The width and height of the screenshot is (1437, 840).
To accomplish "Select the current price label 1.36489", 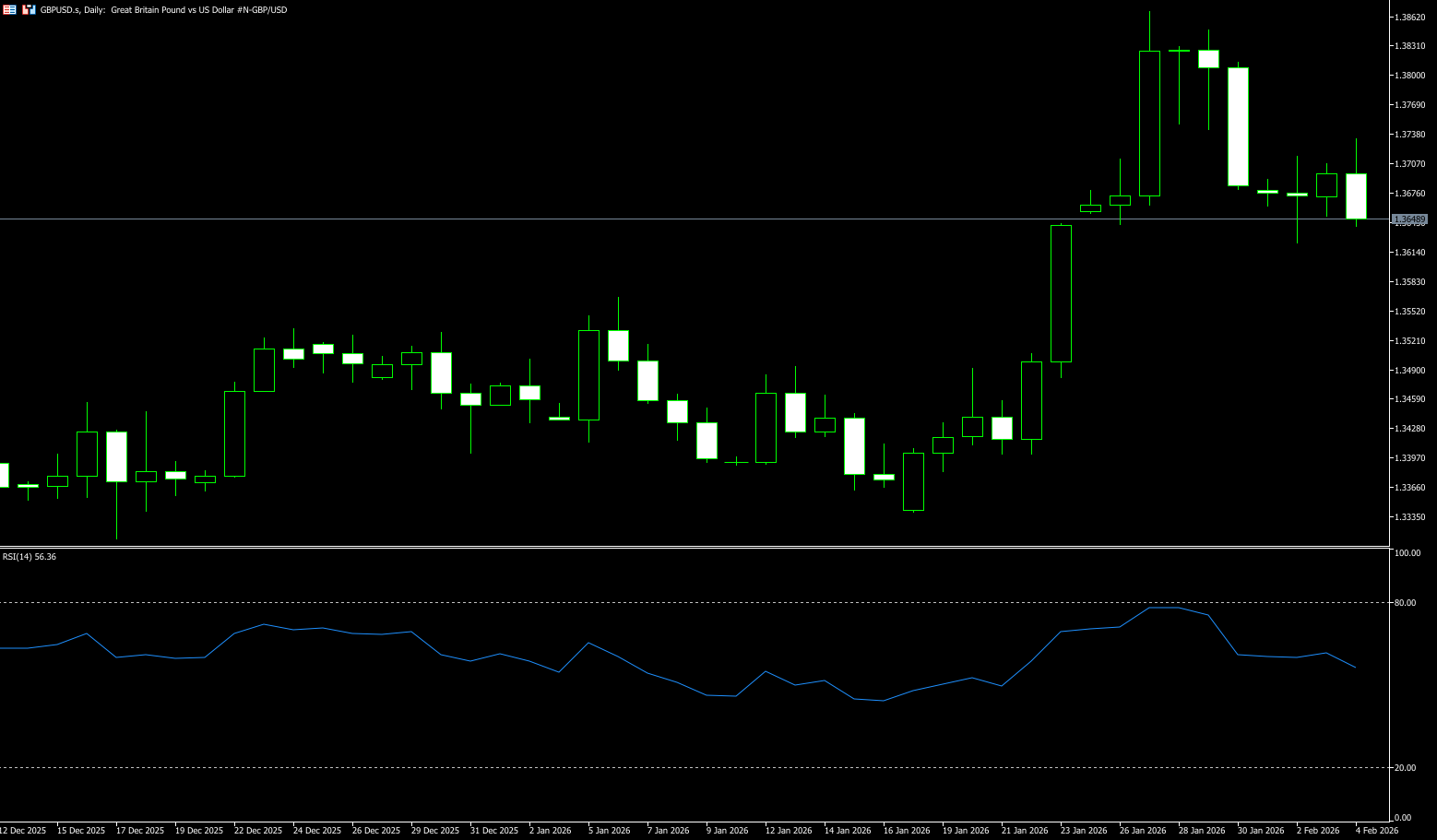I will [1409, 219].
